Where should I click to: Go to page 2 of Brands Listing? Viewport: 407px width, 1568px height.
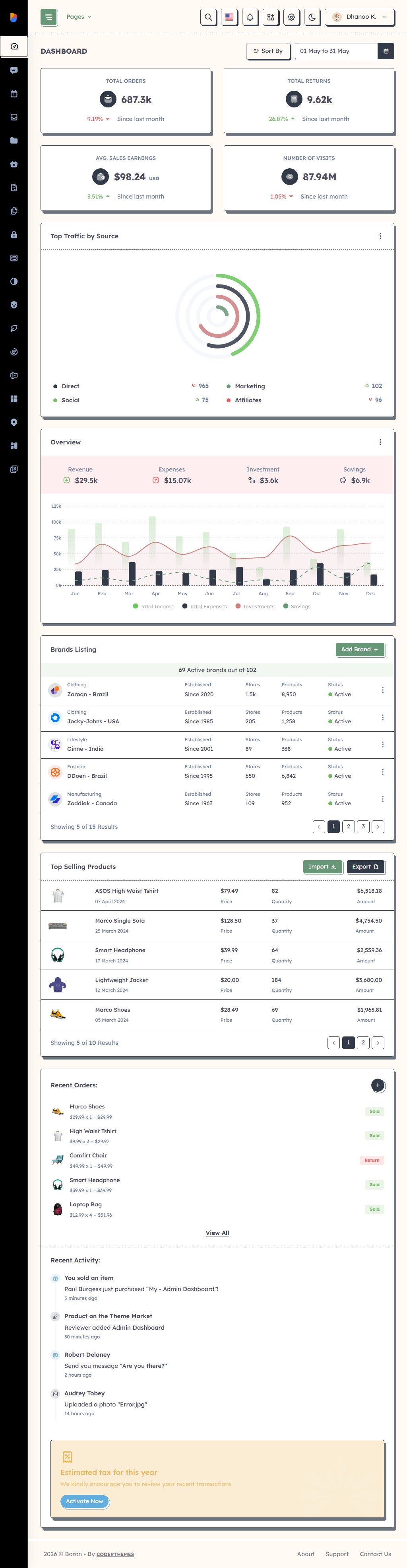coord(349,827)
